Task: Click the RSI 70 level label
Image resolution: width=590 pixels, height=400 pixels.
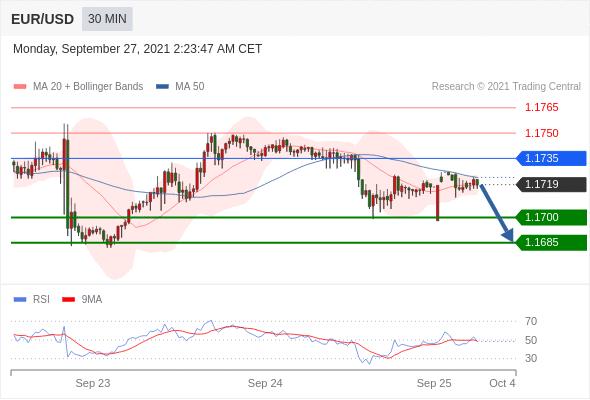Action: 531,321
